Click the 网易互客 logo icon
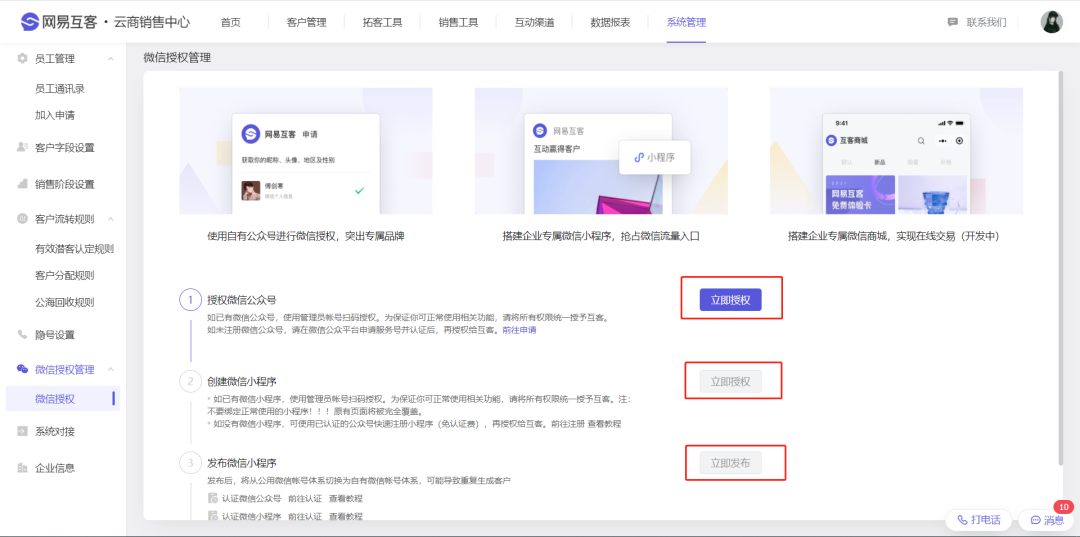Viewport: 1080px width, 537px height. point(30,22)
